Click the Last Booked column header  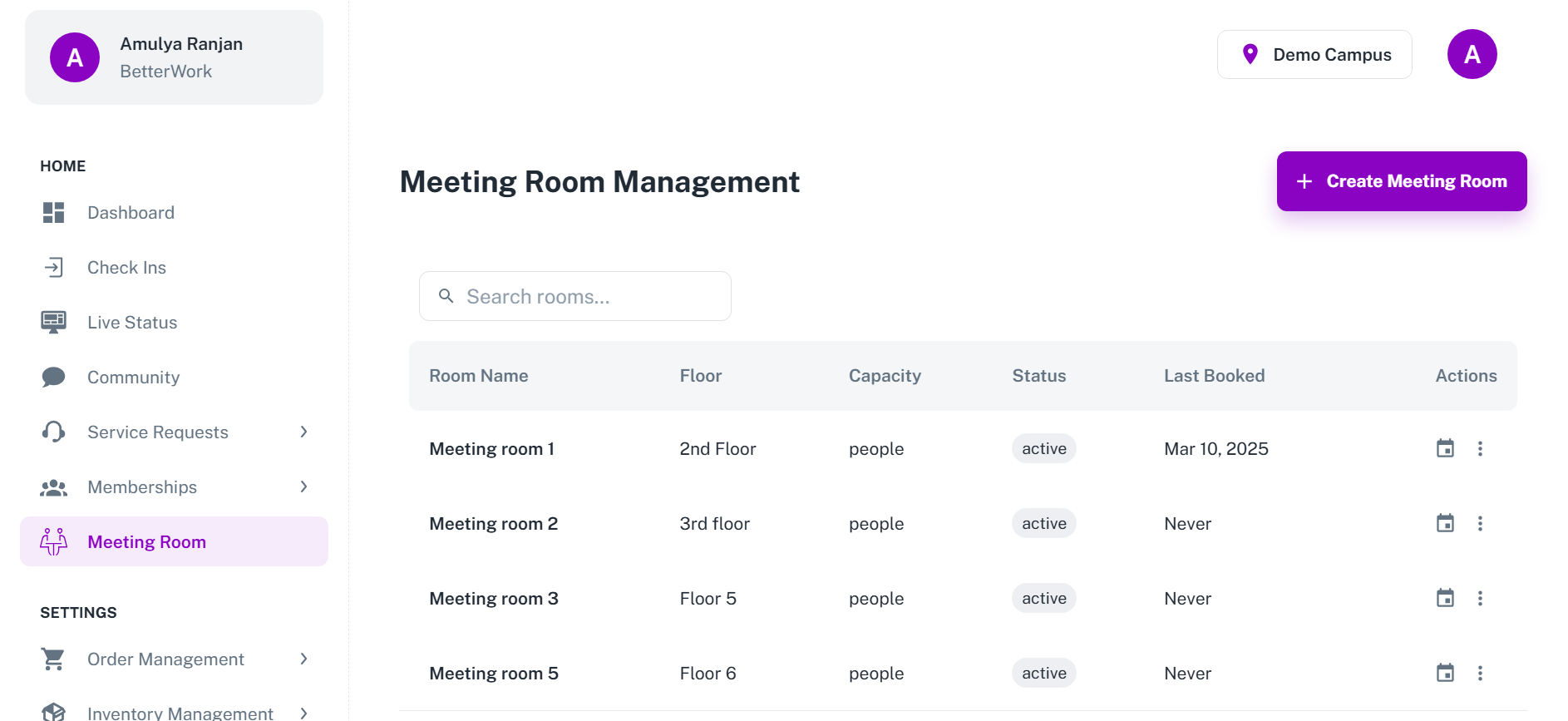click(1215, 376)
